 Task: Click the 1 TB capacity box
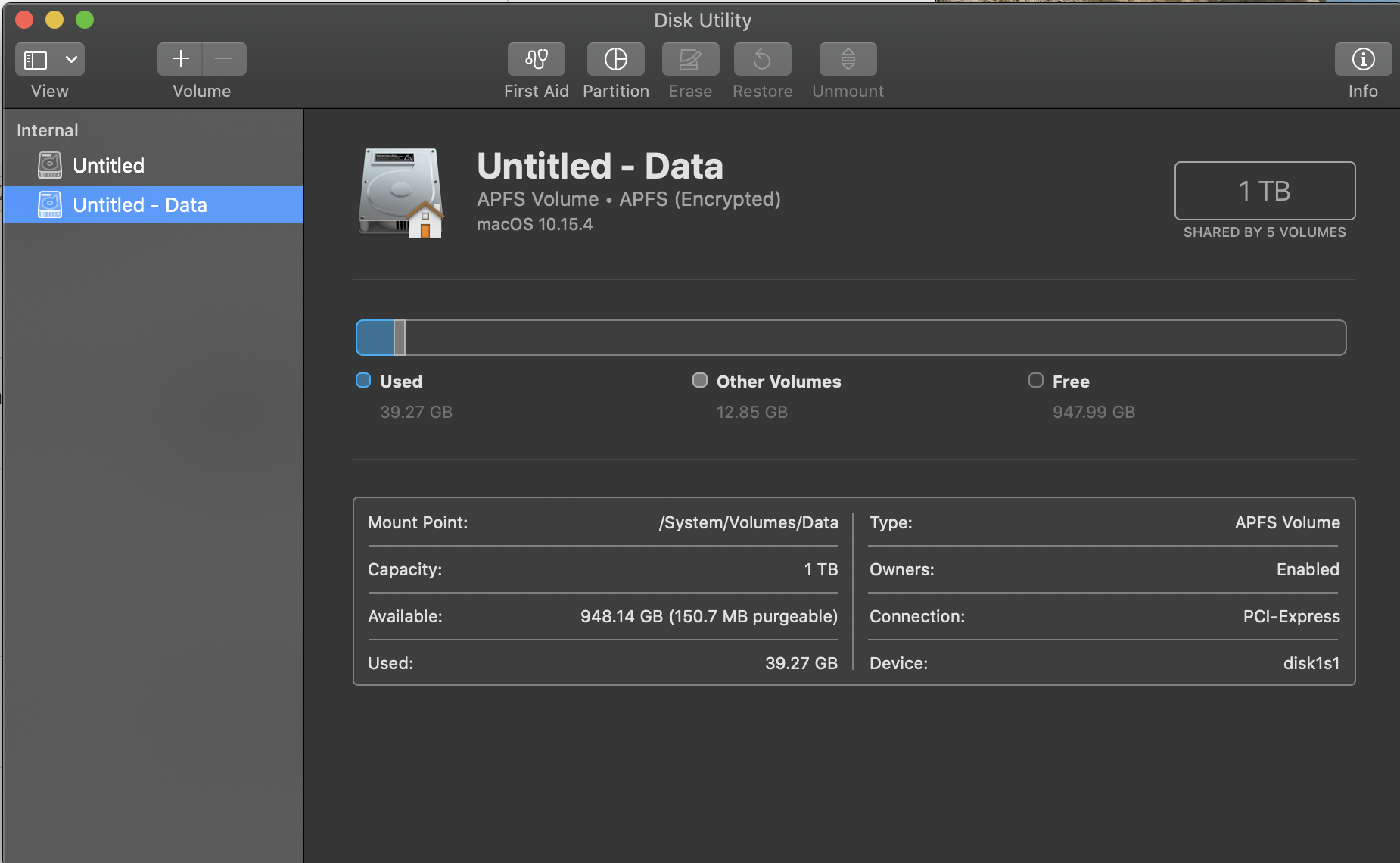[1265, 191]
